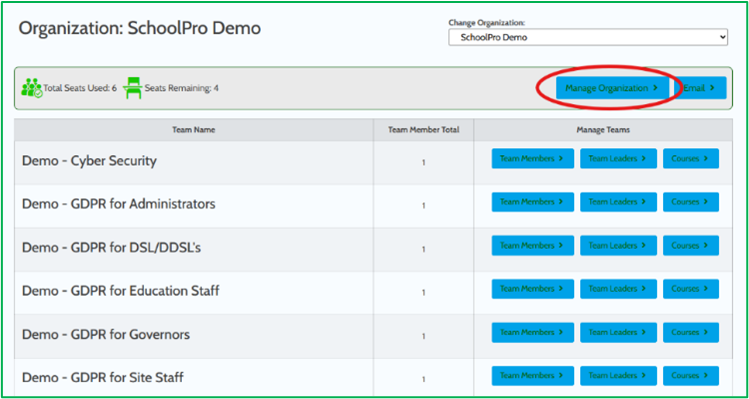The image size is (749, 399).
Task: Open Team Leaders for Demo - Cyber Security
Action: [618, 159]
